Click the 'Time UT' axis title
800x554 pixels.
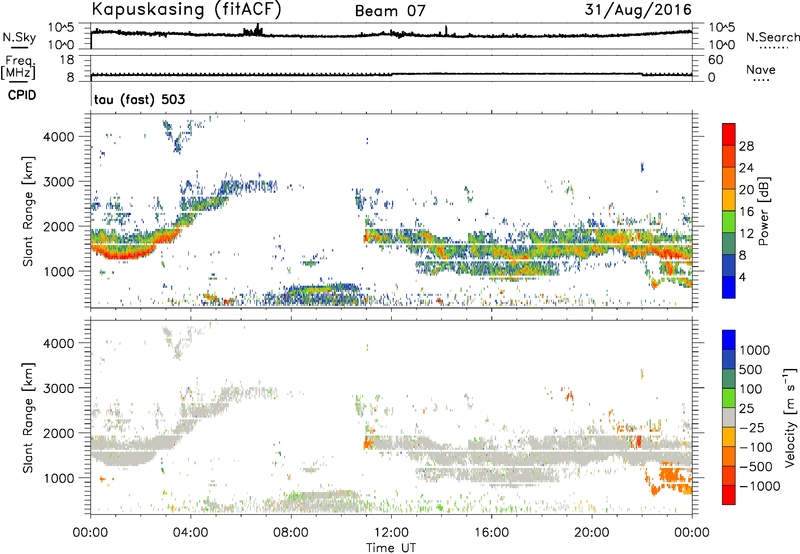(391, 548)
